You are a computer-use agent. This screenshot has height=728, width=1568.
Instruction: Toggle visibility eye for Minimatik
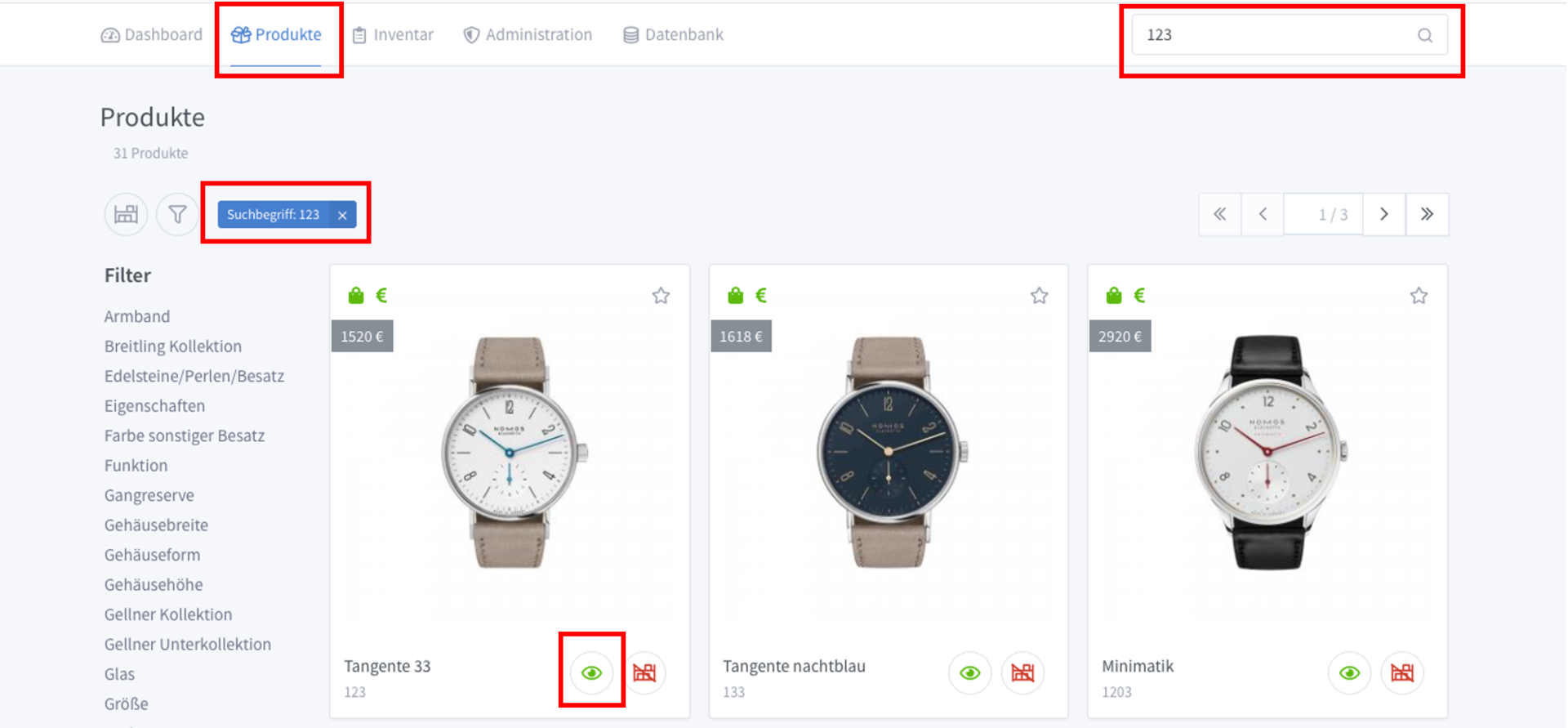click(x=1349, y=673)
